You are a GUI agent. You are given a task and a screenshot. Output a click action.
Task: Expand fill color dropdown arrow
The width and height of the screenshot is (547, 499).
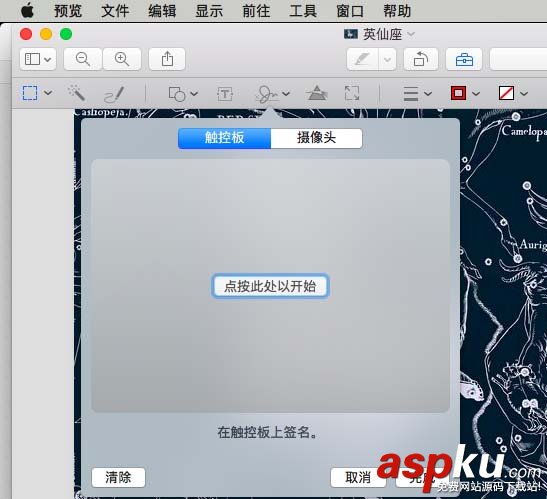tap(524, 94)
